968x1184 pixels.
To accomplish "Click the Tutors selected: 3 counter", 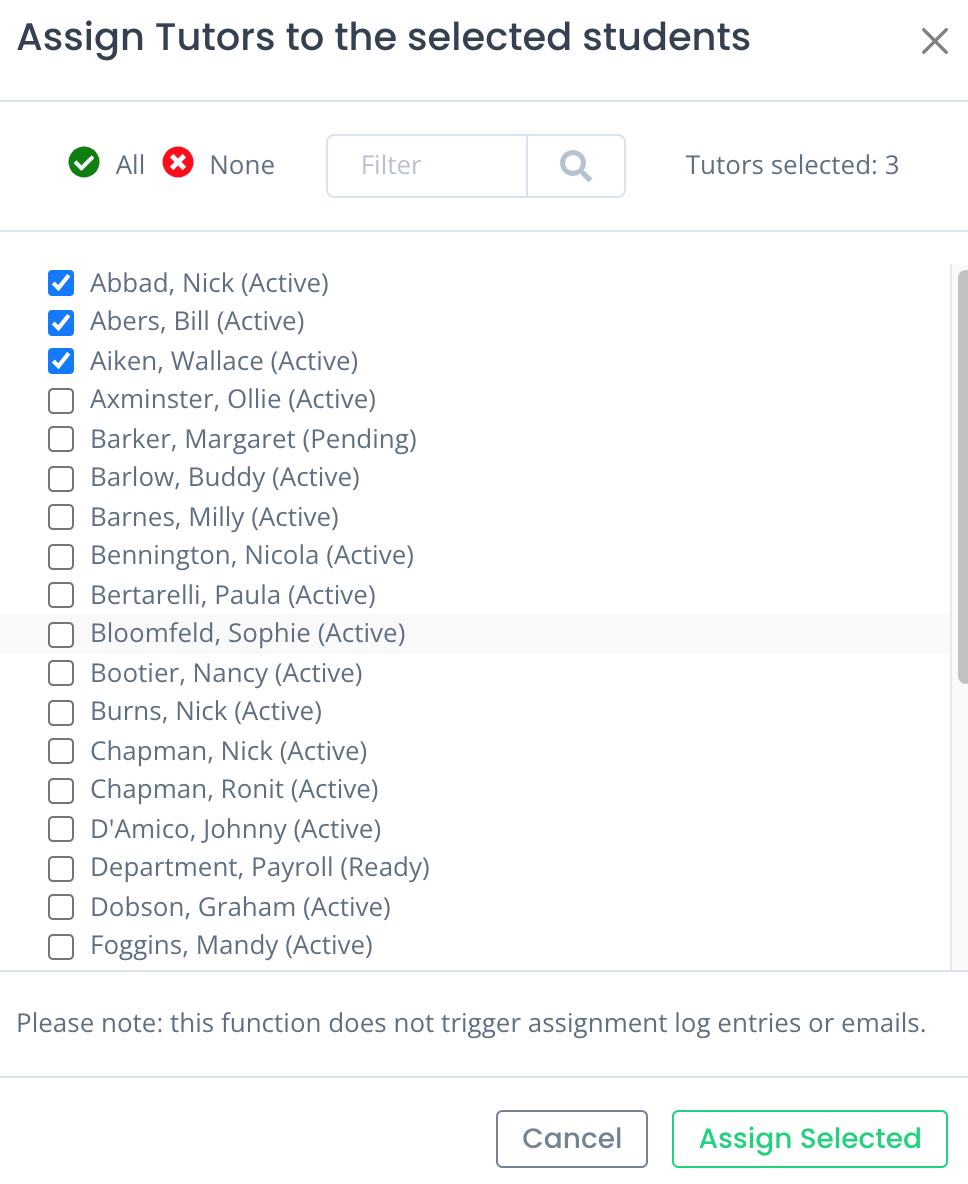I will coord(792,165).
